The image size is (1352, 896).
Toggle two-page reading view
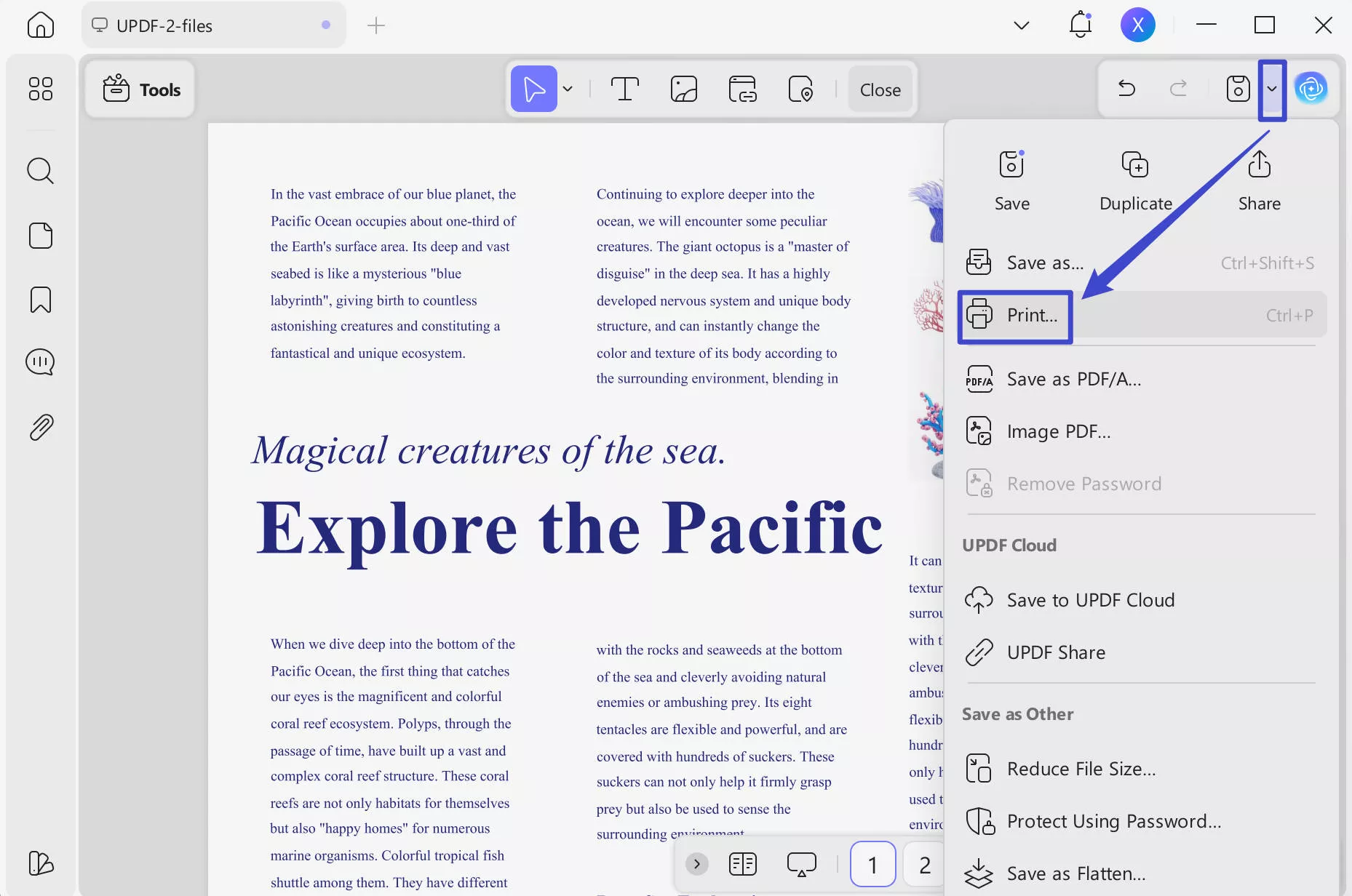pyautogui.click(x=743, y=864)
